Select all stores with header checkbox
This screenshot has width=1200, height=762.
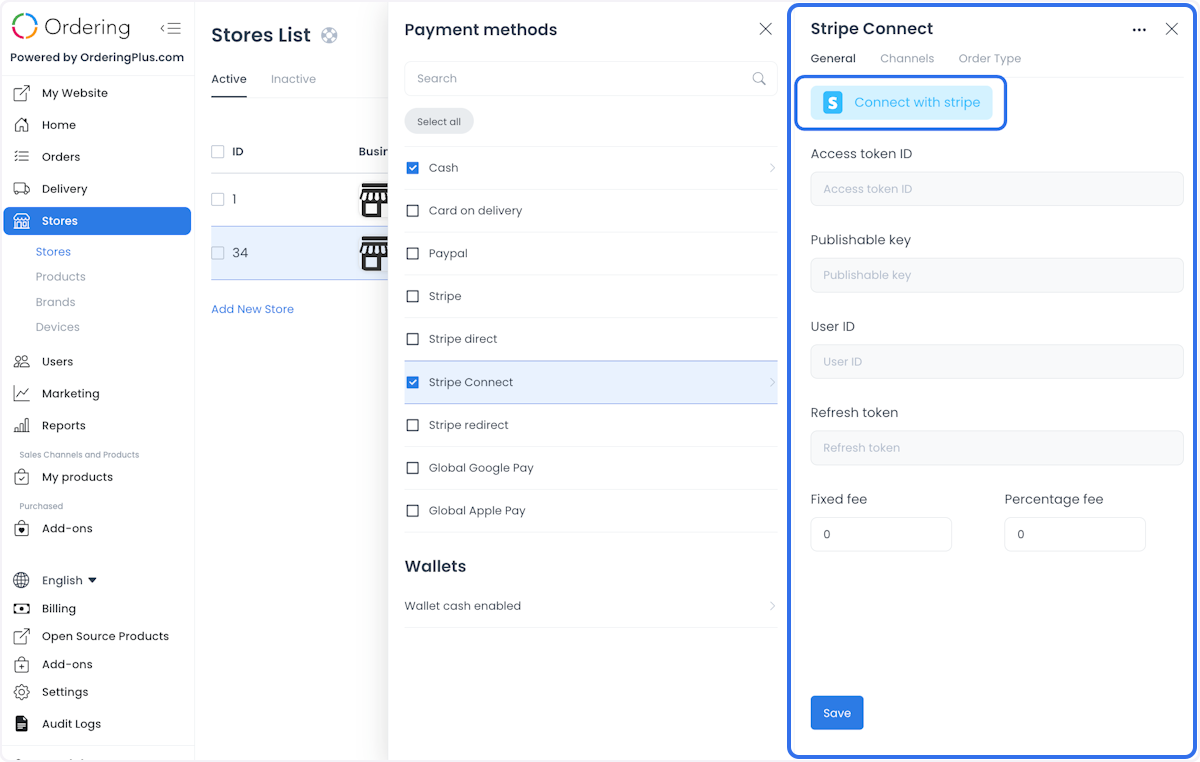pyautogui.click(x=218, y=152)
